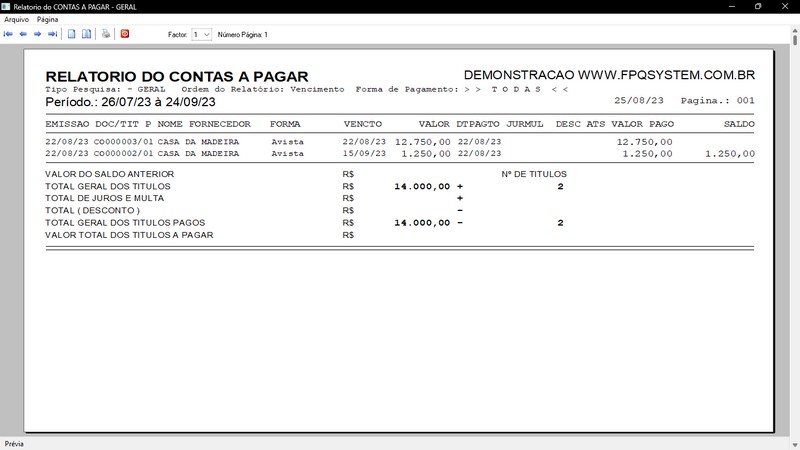The width and height of the screenshot is (800, 450).
Task: Click document C0000002/01 in second row
Action: [x=123, y=154]
